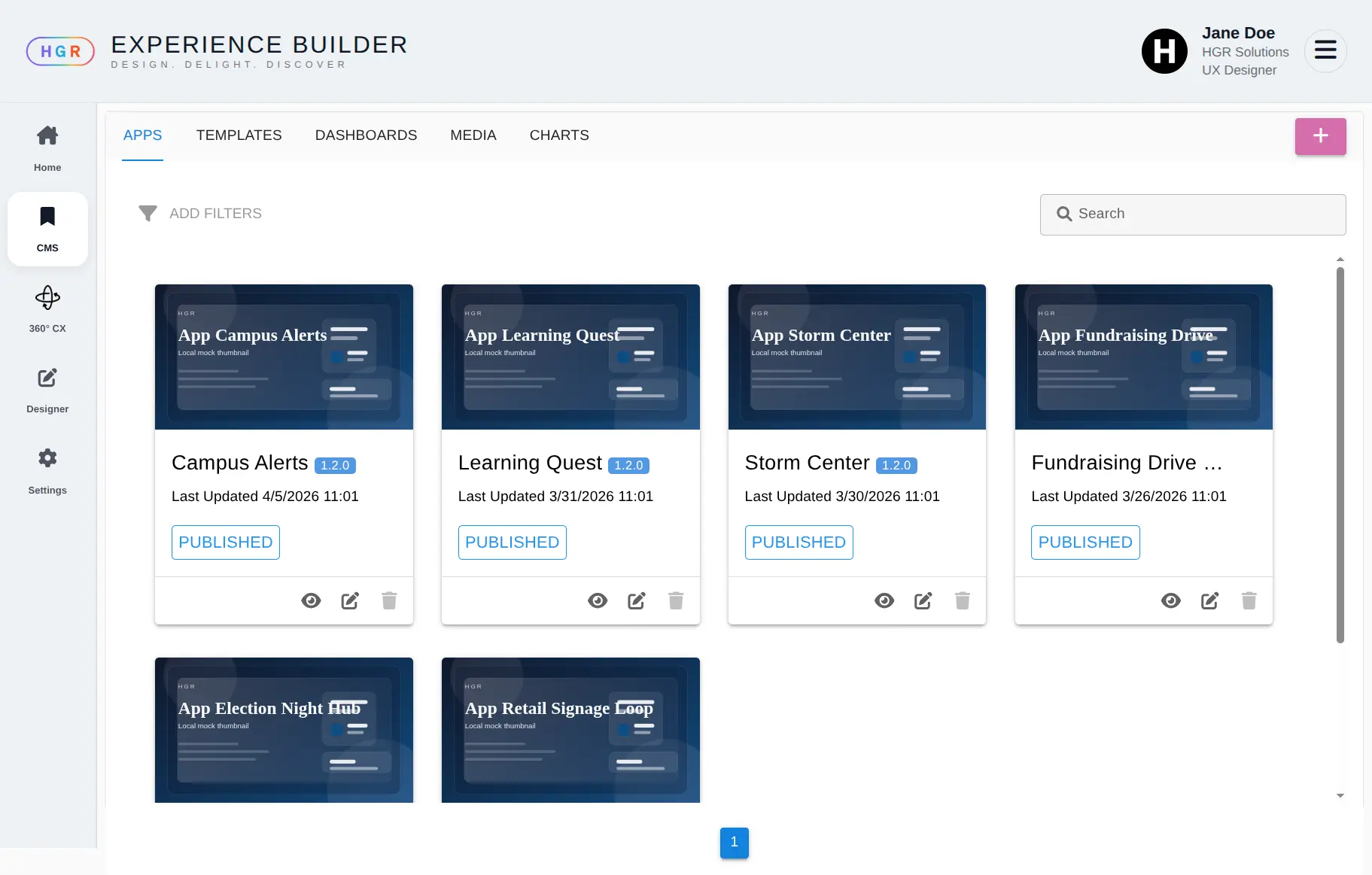View Storm Center using the eye icon
1372x875 pixels.
884,600
